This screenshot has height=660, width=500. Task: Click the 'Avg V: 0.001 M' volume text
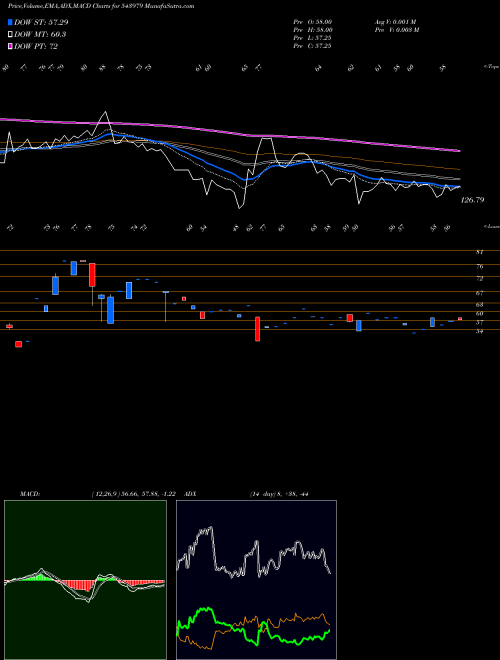tap(395, 22)
